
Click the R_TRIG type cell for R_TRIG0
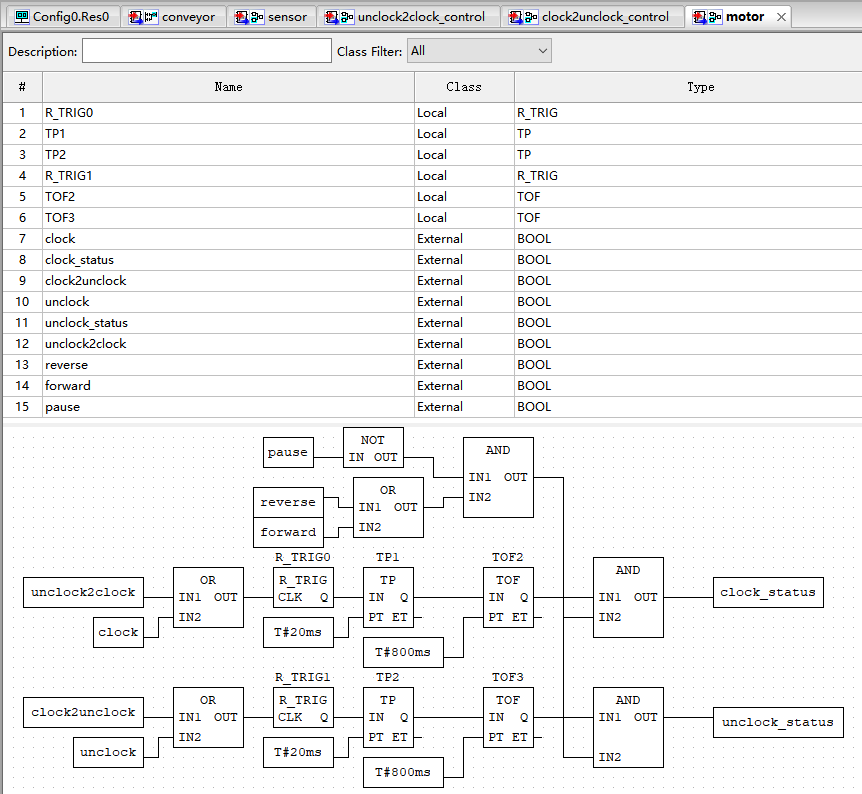(x=688, y=113)
